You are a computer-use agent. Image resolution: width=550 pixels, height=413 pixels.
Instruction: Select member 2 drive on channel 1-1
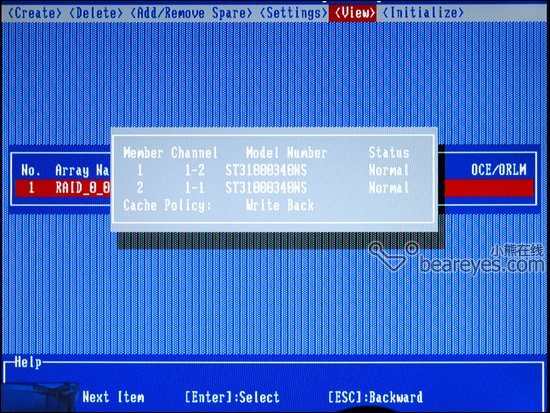coord(266,188)
